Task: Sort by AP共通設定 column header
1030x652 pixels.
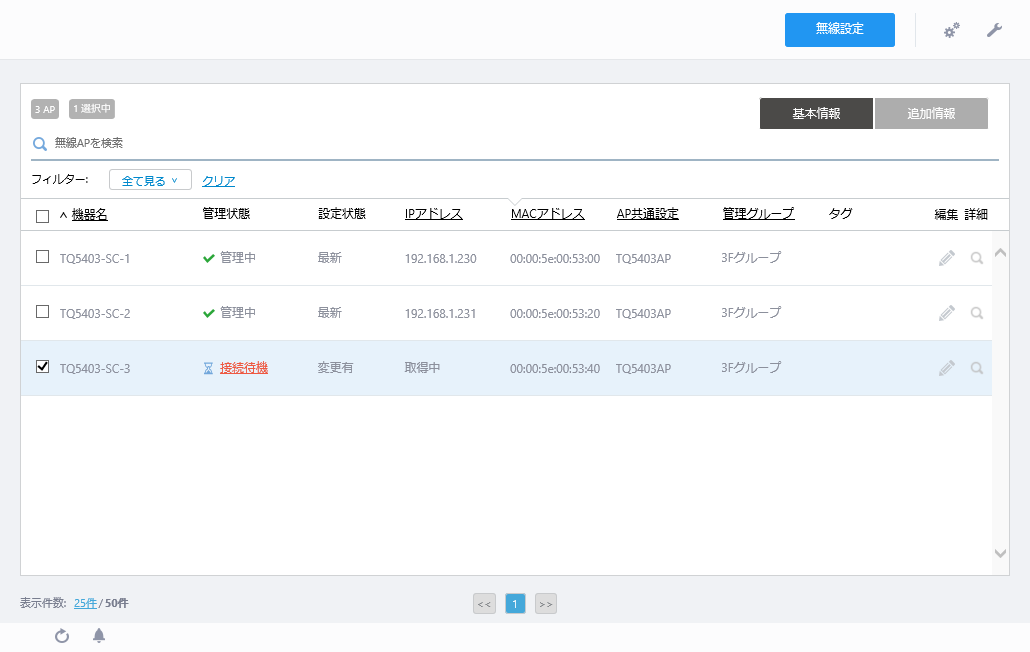Action: point(648,214)
